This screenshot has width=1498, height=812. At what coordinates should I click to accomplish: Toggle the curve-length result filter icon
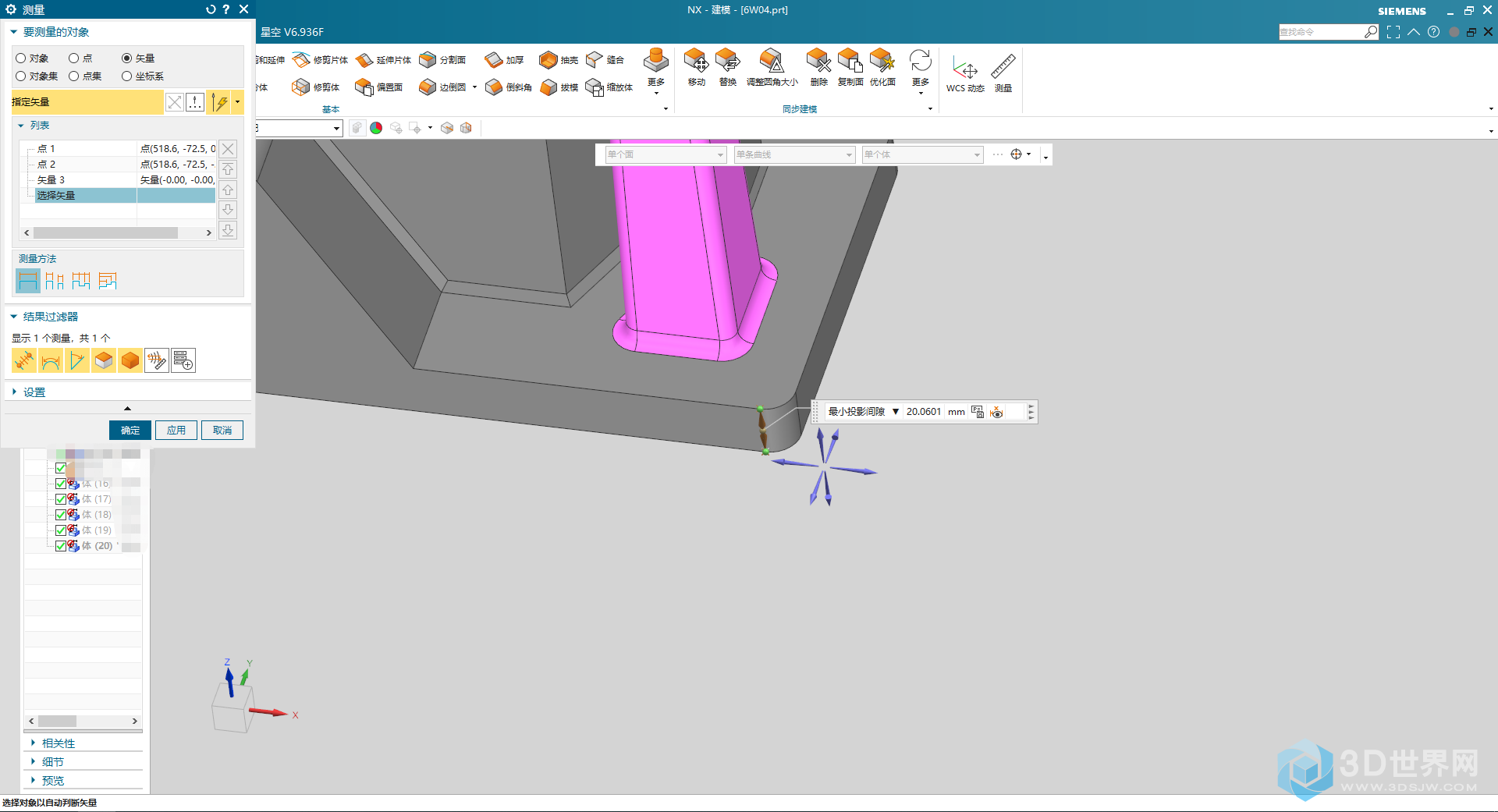coord(51,360)
